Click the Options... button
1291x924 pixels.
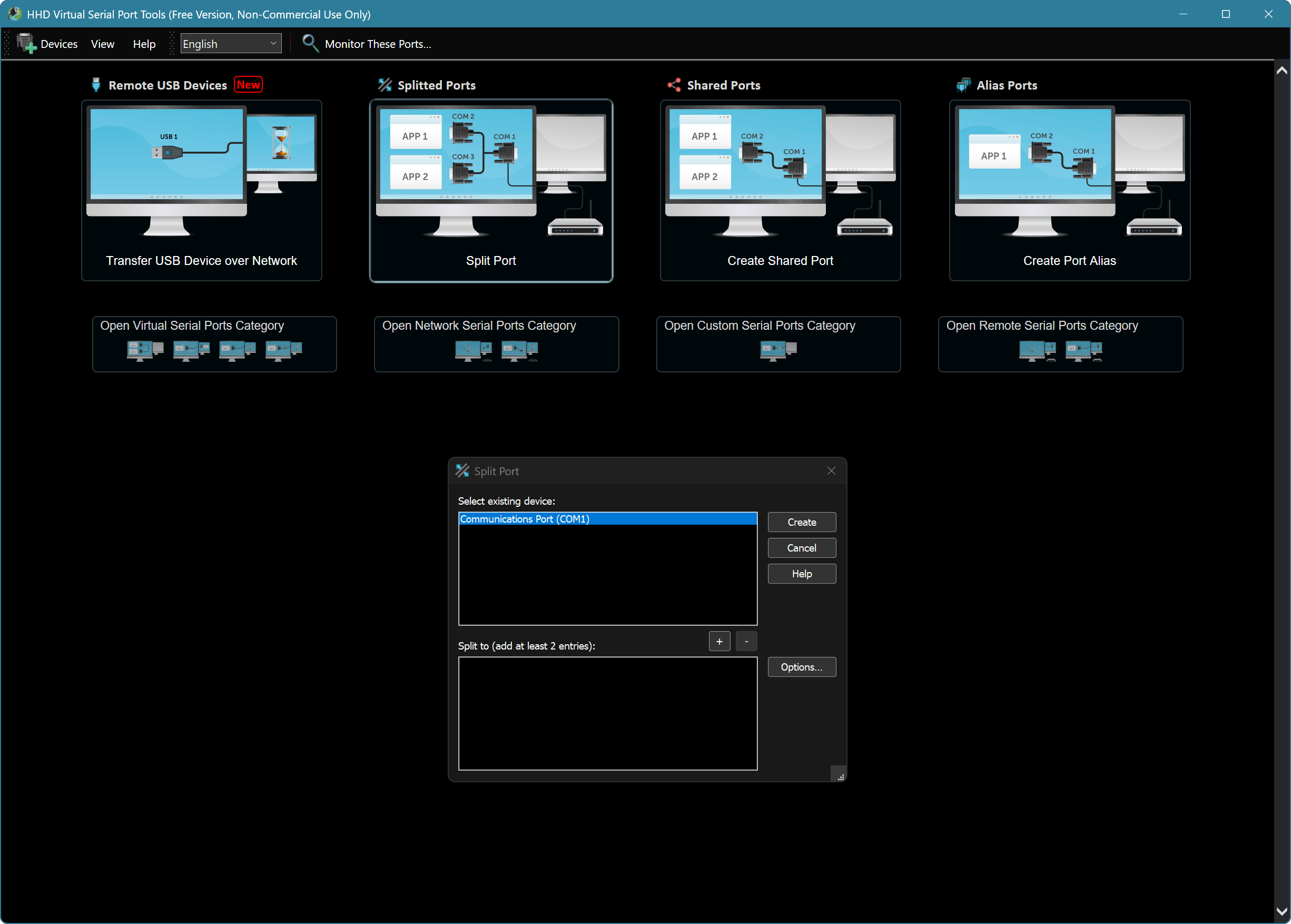801,667
